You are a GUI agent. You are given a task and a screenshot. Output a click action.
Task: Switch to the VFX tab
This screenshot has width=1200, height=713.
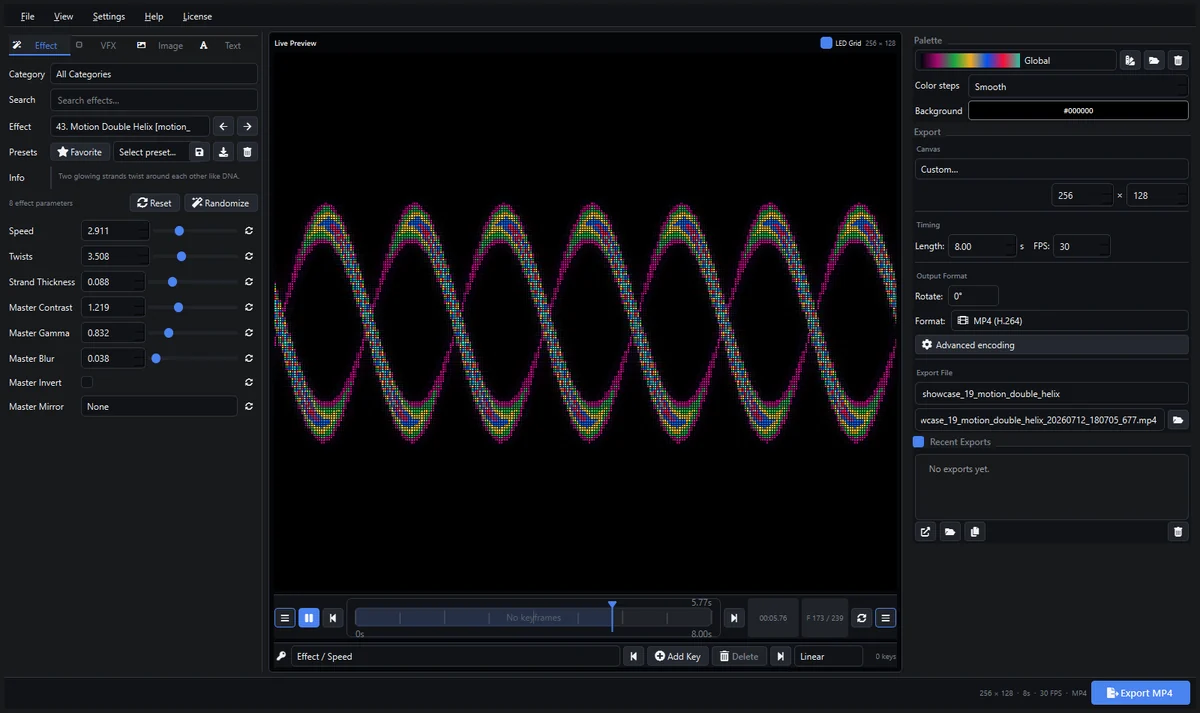pyautogui.click(x=108, y=46)
